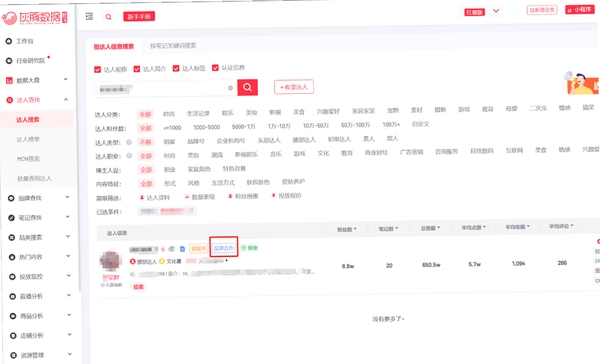Sort results by 平均点赞 column
This screenshot has width=600, height=364.
tap(473, 227)
